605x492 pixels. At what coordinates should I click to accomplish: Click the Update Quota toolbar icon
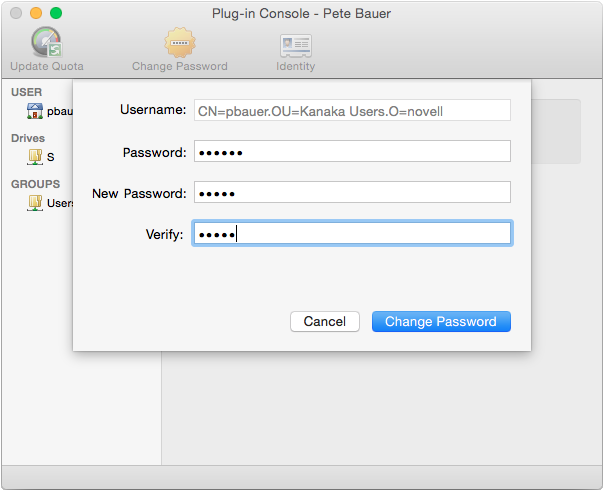click(46, 44)
